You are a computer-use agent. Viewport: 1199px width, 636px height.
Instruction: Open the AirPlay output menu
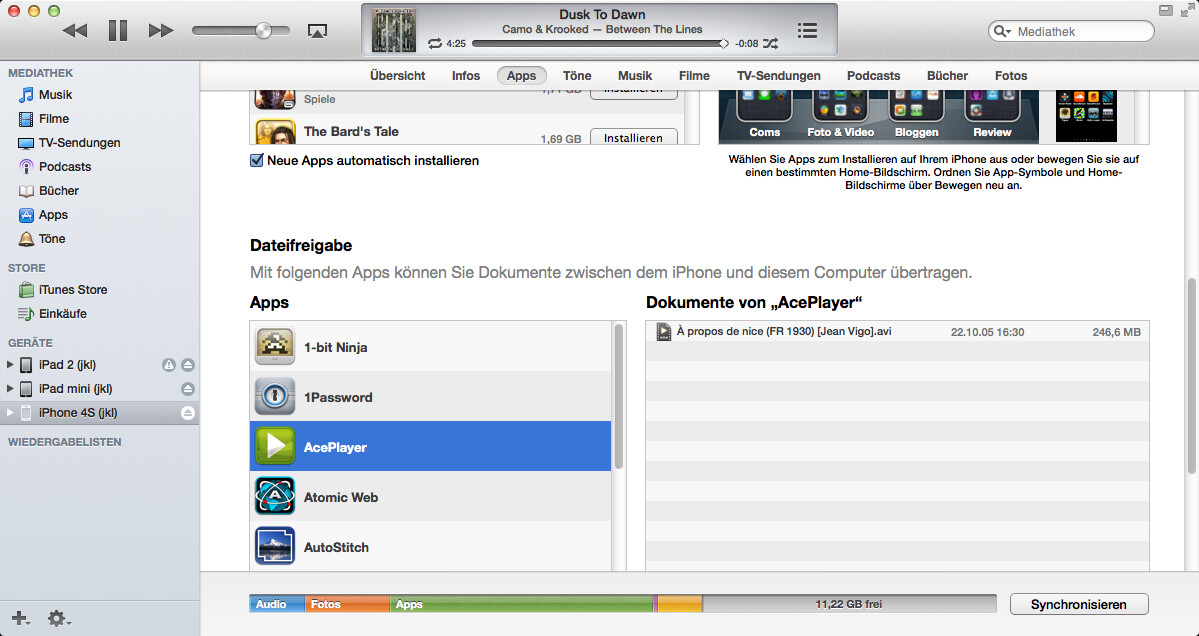[x=317, y=31]
